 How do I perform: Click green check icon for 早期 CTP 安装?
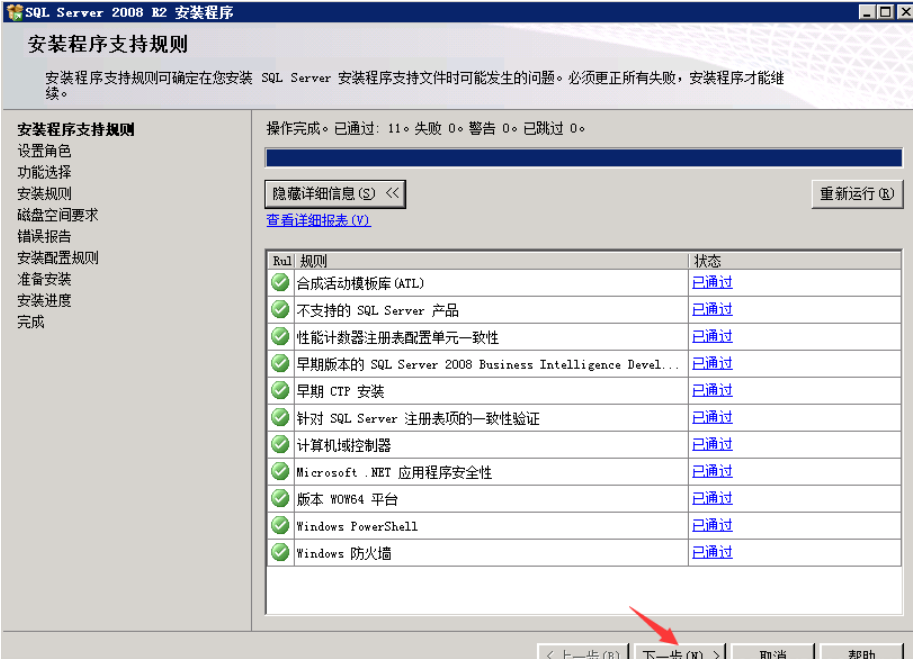point(280,390)
